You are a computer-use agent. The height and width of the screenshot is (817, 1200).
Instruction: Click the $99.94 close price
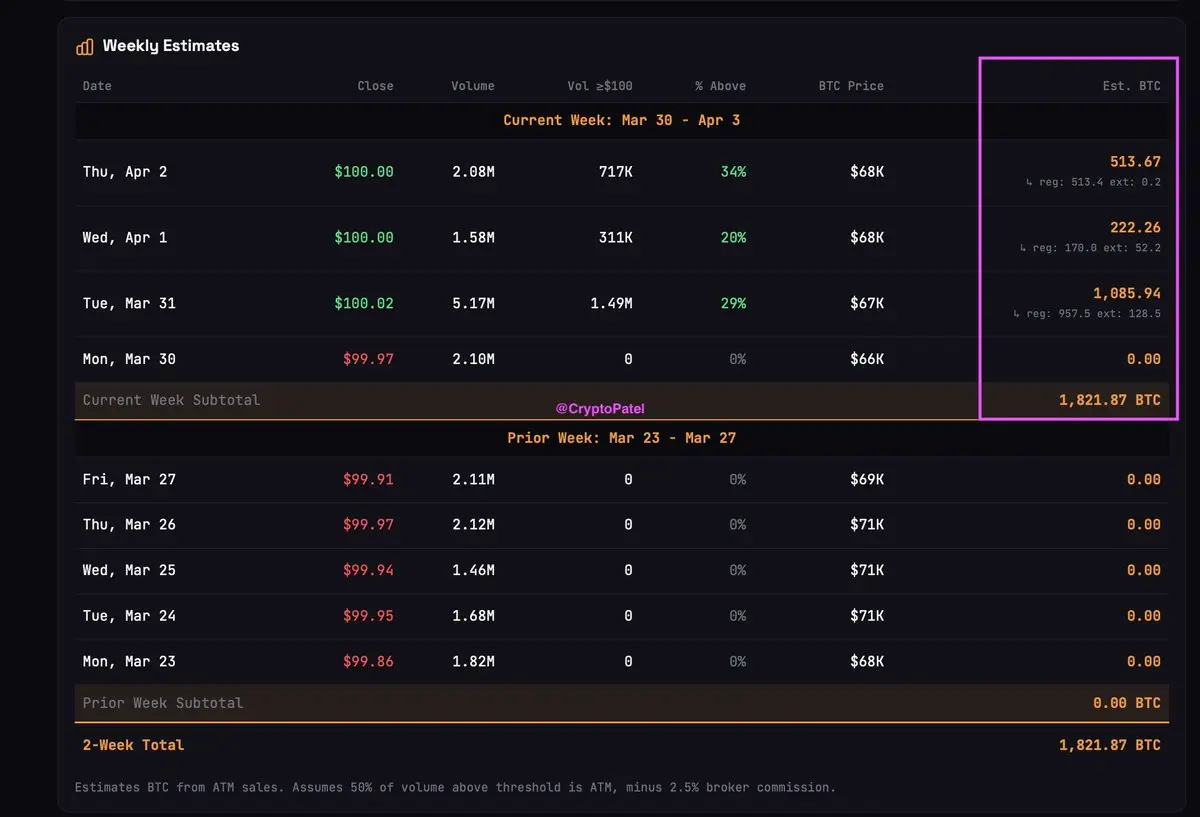[368, 571]
